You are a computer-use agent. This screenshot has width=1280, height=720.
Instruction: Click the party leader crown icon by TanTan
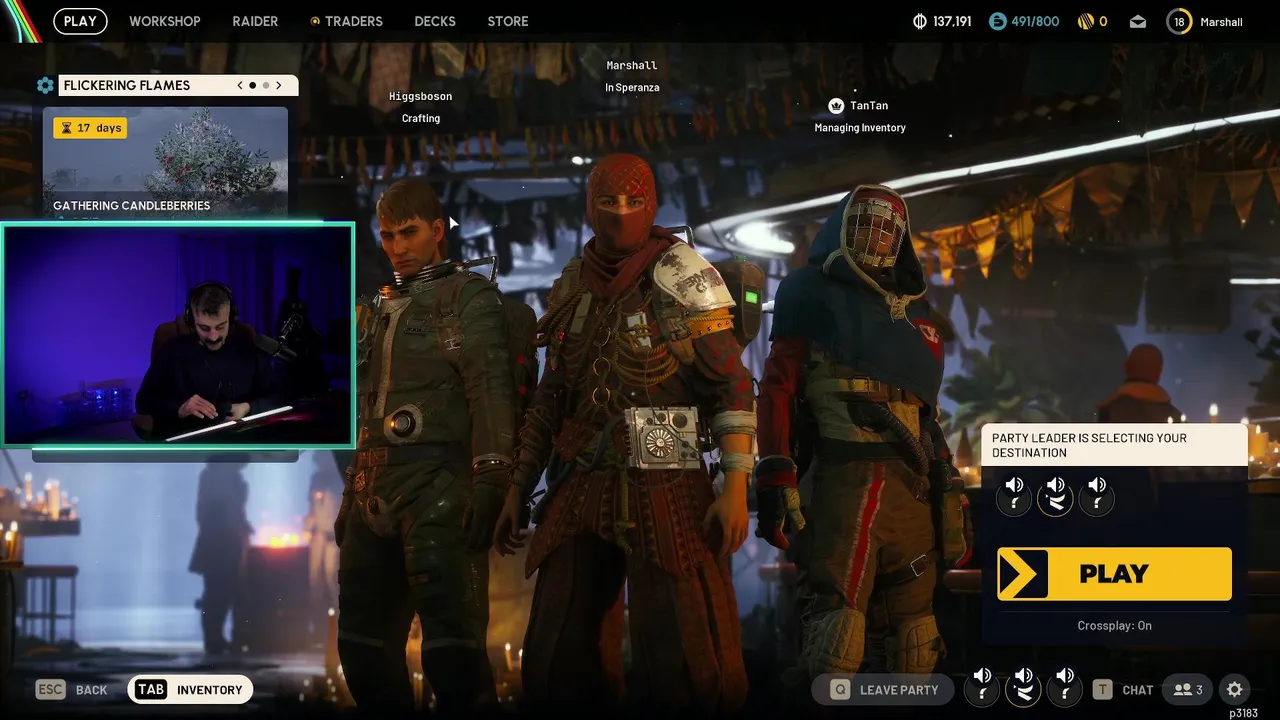[836, 105]
